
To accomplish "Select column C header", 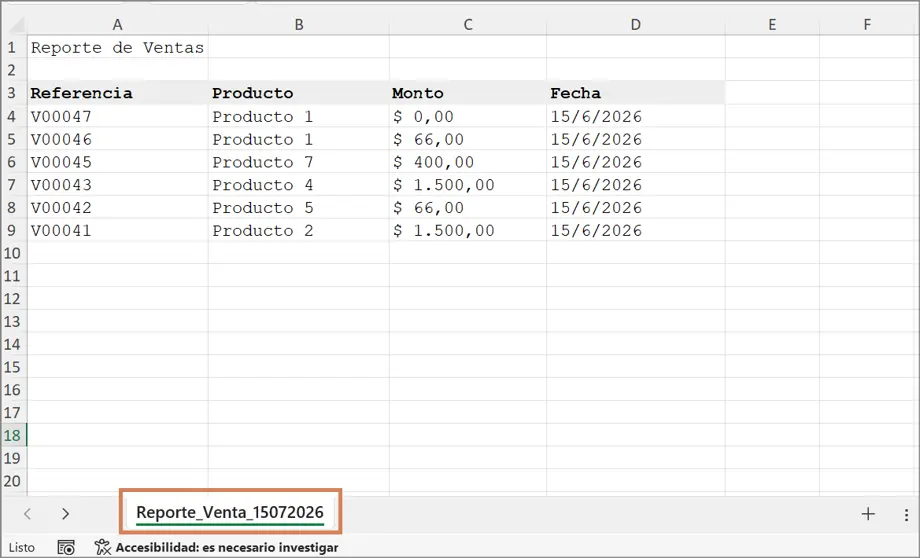I will pos(468,25).
